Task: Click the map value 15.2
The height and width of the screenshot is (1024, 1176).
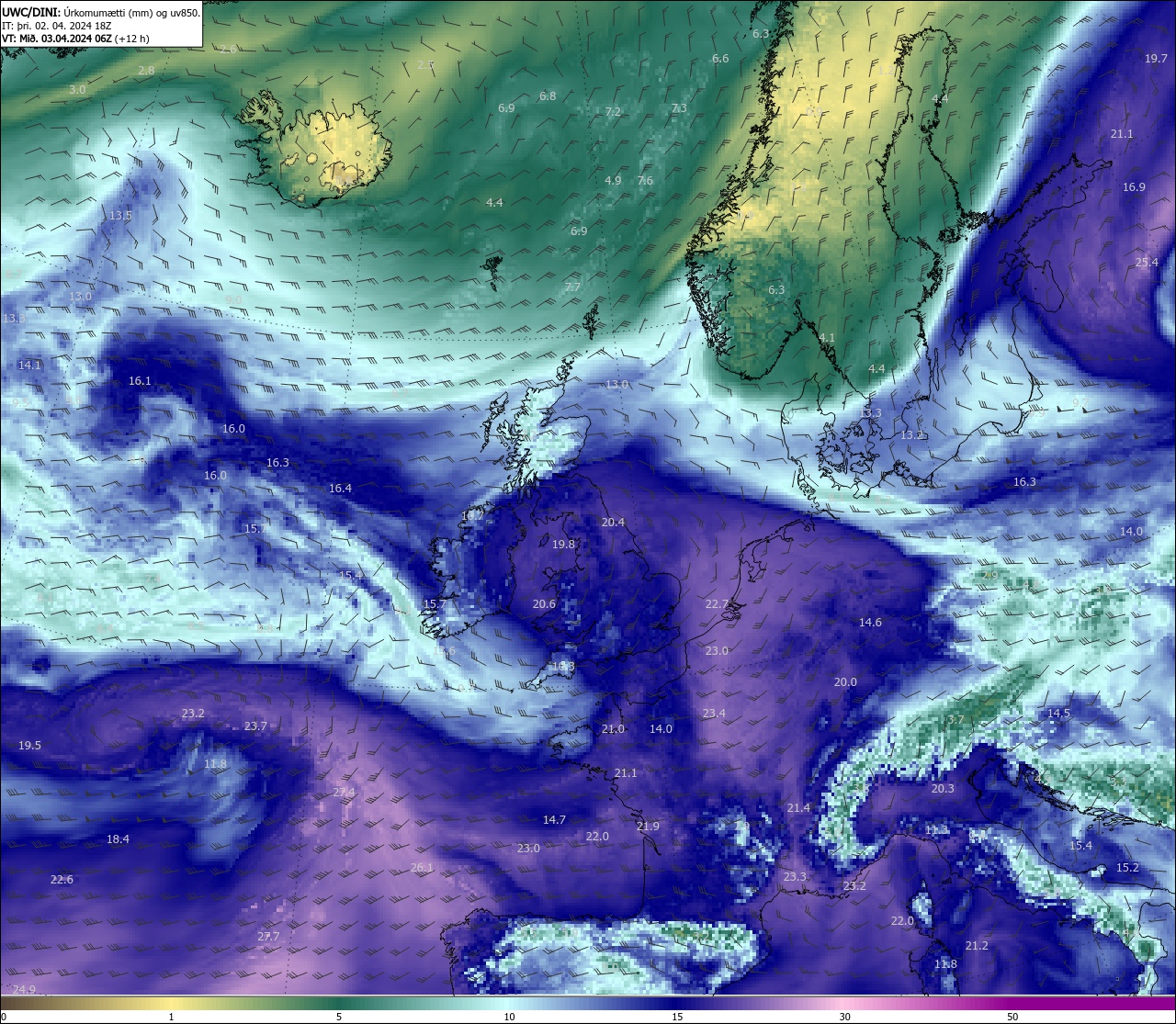Action: click(1127, 868)
